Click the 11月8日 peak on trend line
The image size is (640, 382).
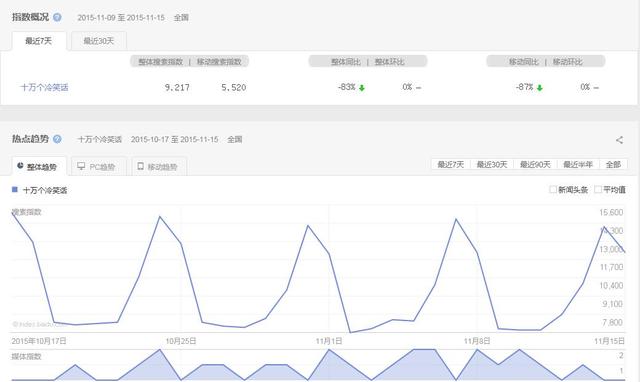pos(456,220)
